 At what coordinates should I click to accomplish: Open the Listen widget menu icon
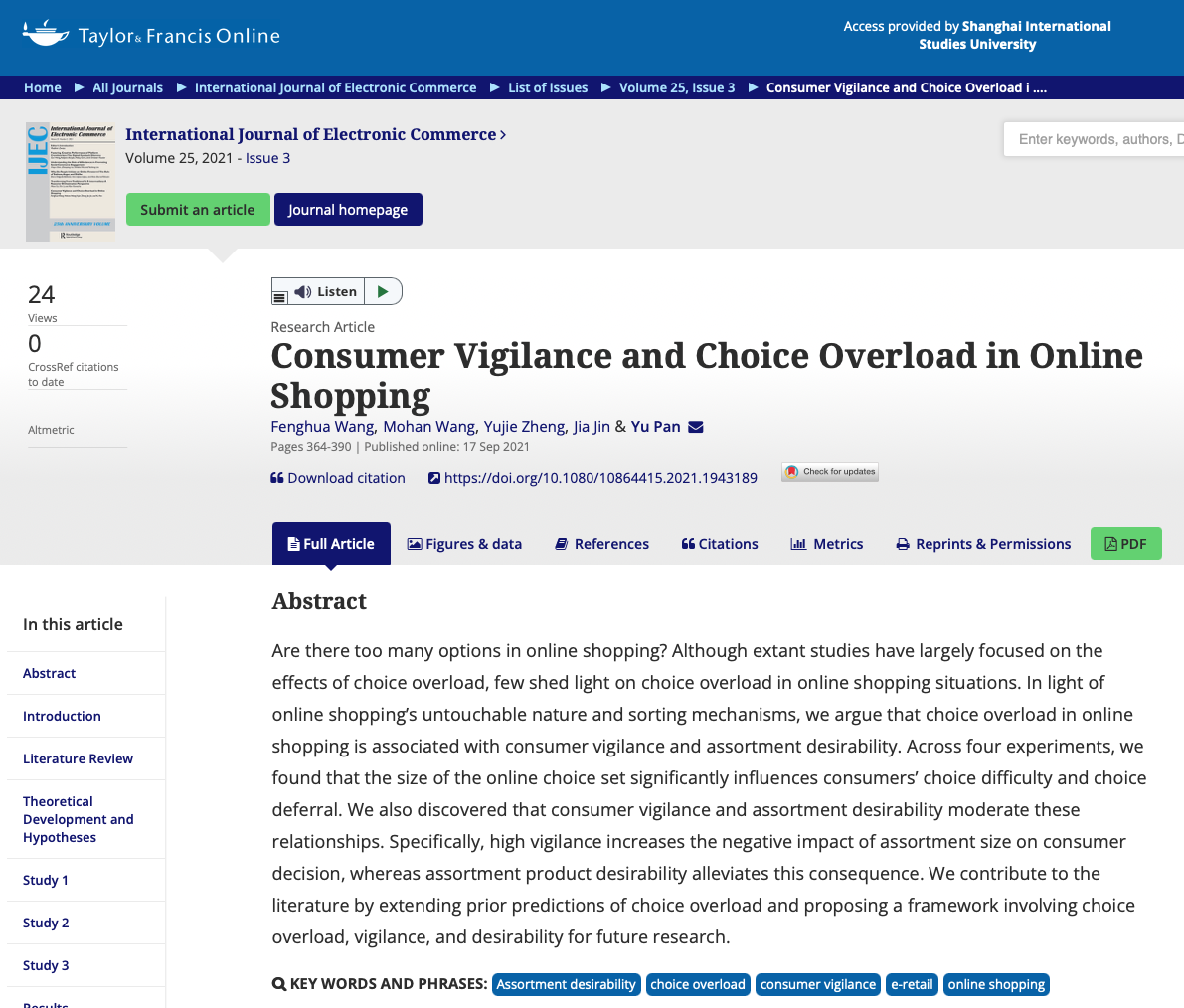pyautogui.click(x=280, y=296)
